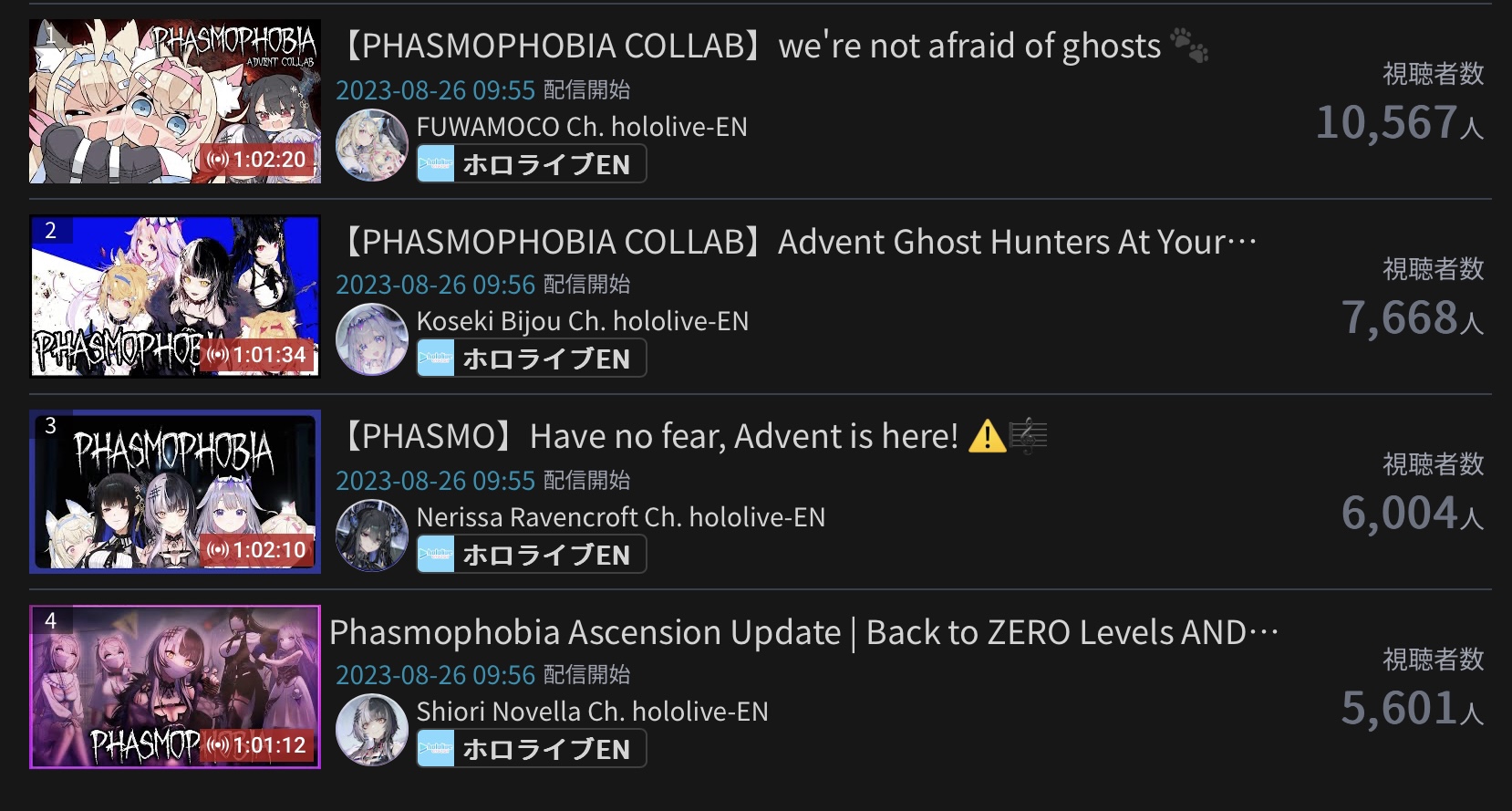Click hololive logo in Koseki Bijou's tag
Screen dimensions: 1512x811
(437, 359)
